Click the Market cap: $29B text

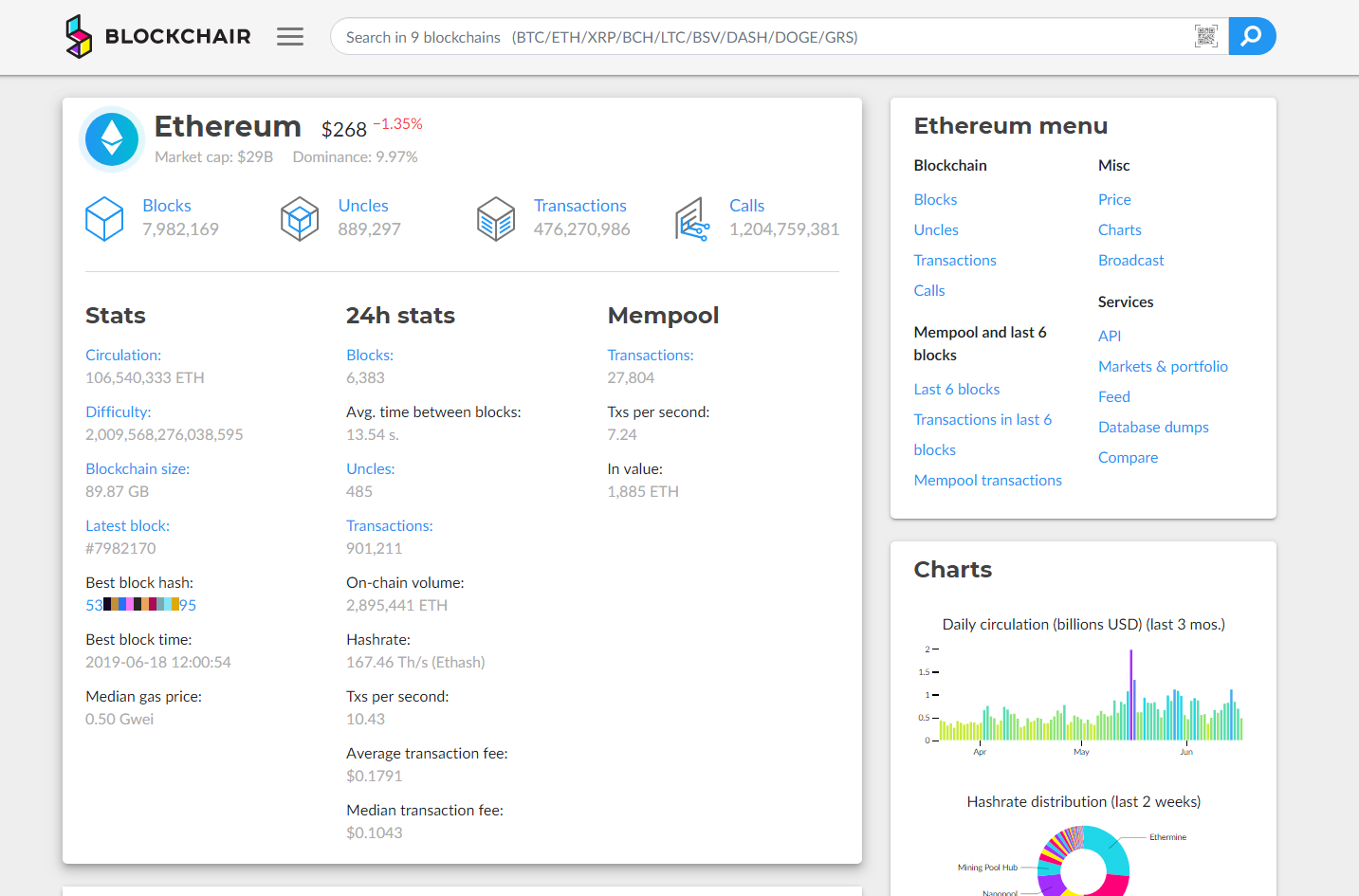pos(213,156)
